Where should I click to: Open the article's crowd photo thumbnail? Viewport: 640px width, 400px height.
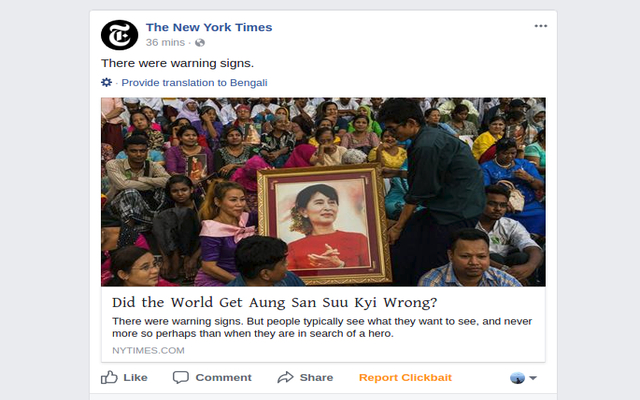pos(323,192)
